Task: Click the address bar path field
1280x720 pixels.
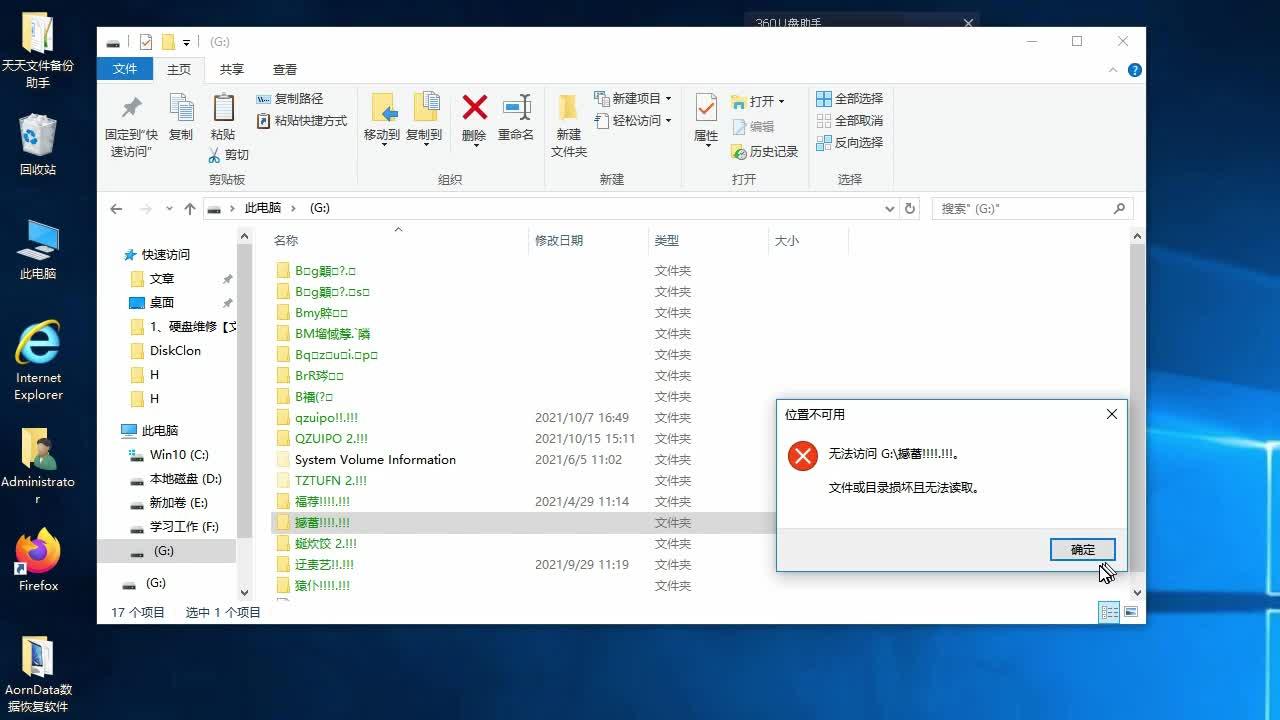Action: (550, 209)
